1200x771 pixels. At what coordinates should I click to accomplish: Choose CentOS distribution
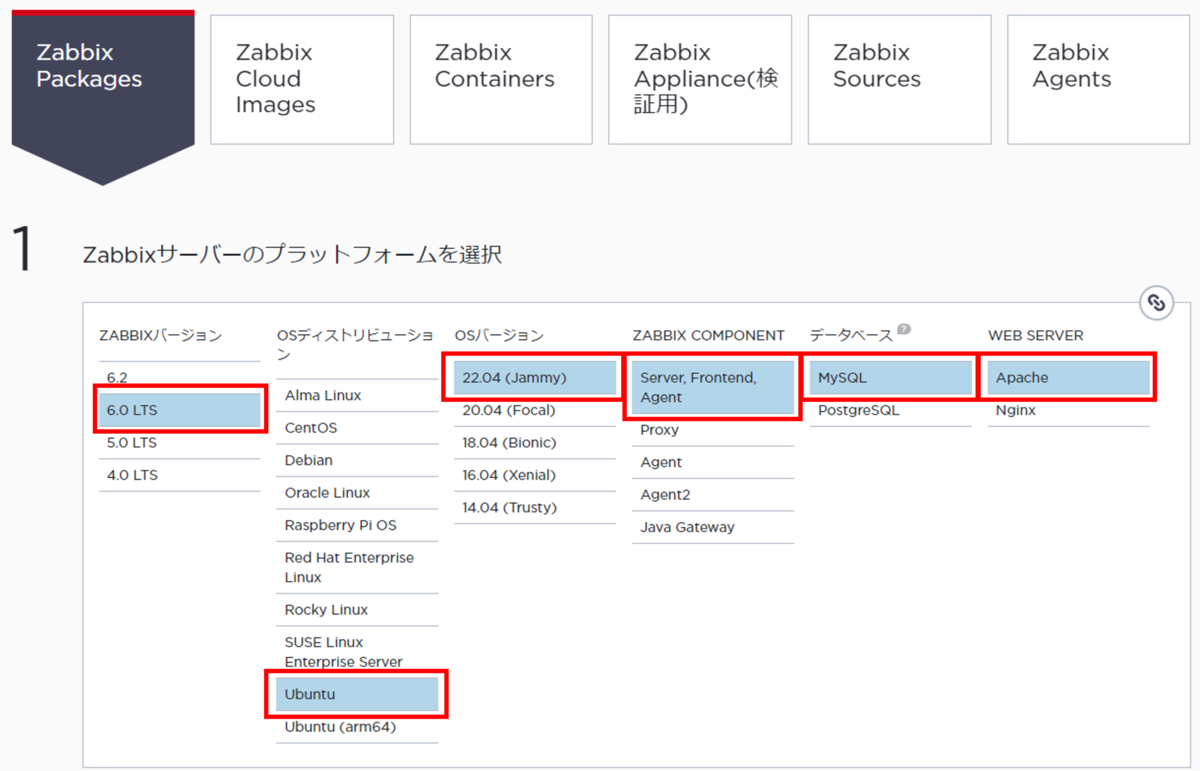tap(357, 428)
